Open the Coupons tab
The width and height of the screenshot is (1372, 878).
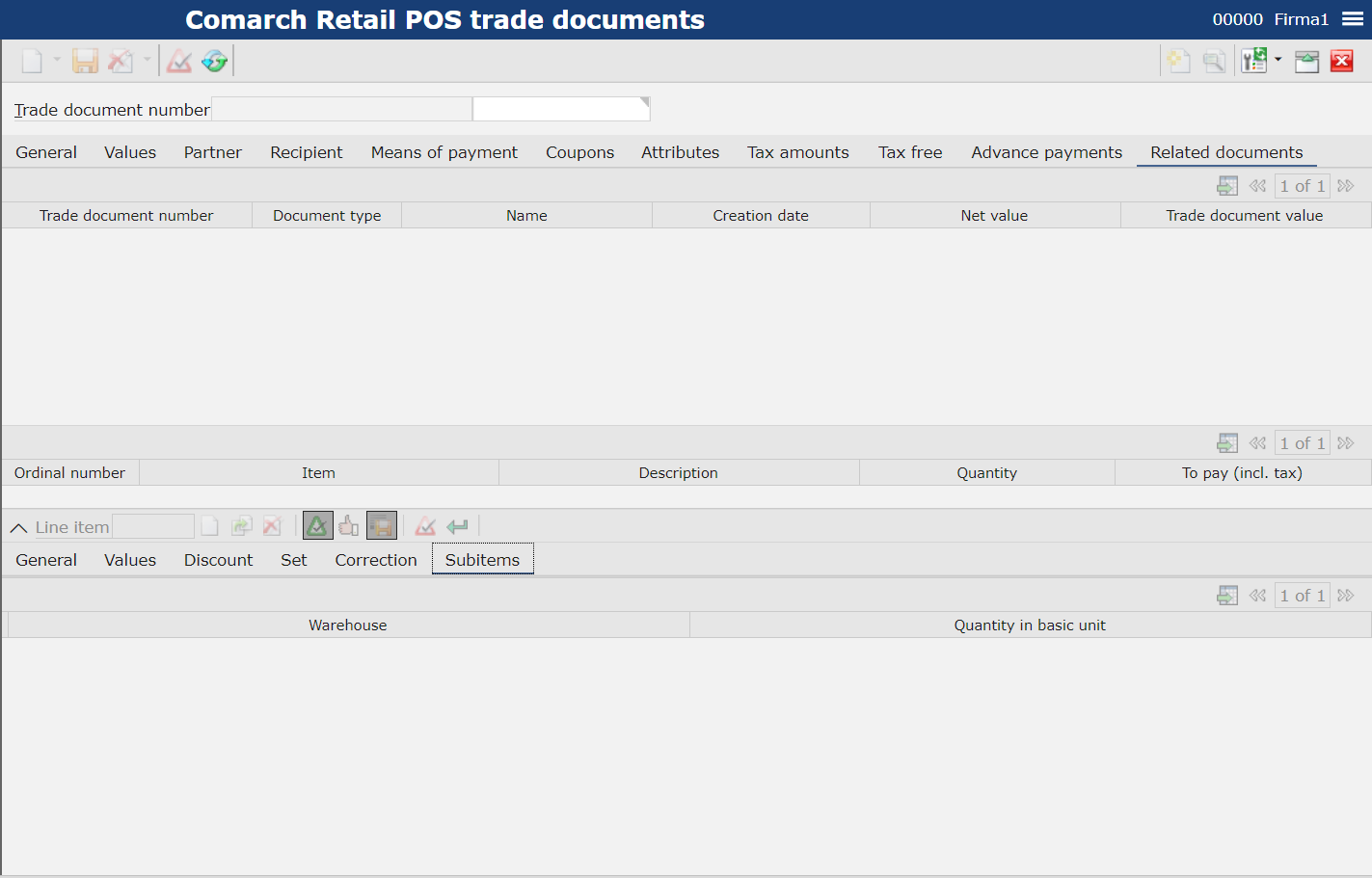[579, 152]
